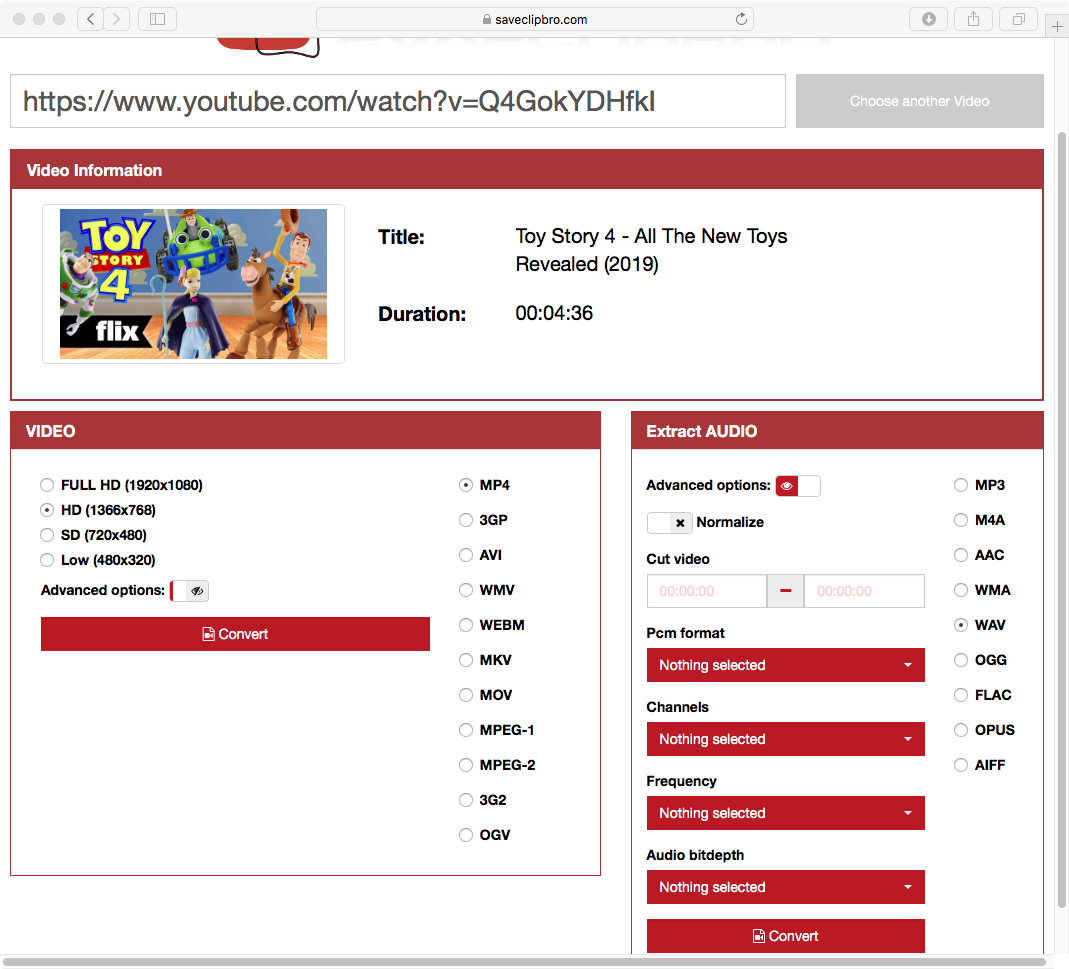
Task: Select AIFF audio format
Action: pyautogui.click(x=961, y=765)
